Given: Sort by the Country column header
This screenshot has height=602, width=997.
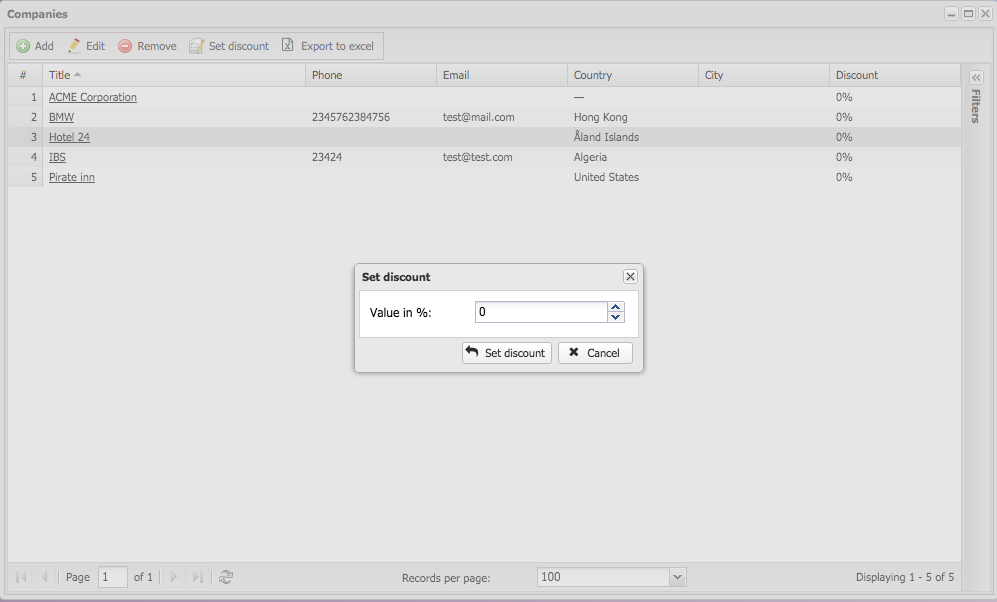Looking at the screenshot, I should tap(633, 75).
